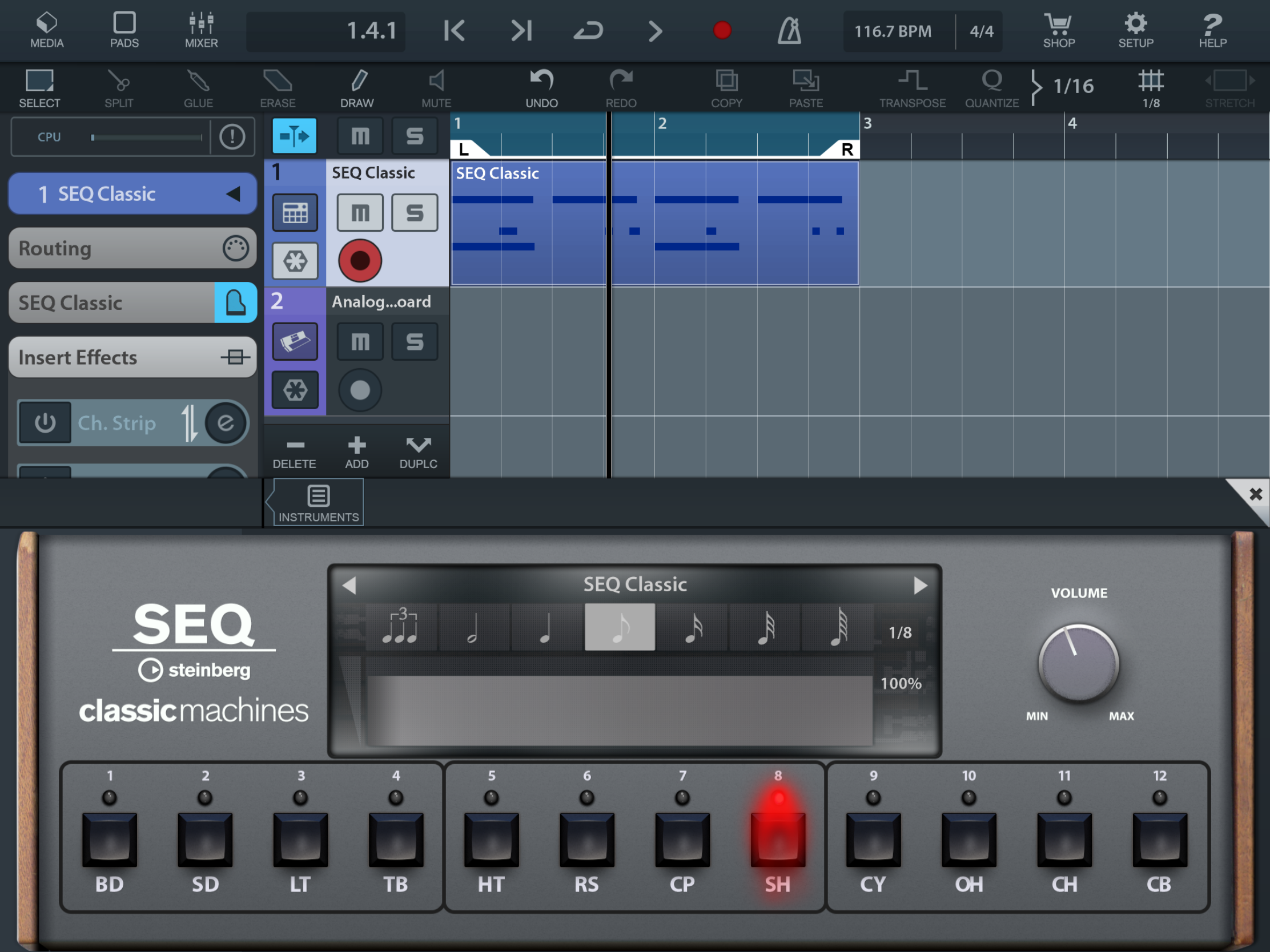Trigger the BD drum pad
The image size is (1270, 952).
109,839
